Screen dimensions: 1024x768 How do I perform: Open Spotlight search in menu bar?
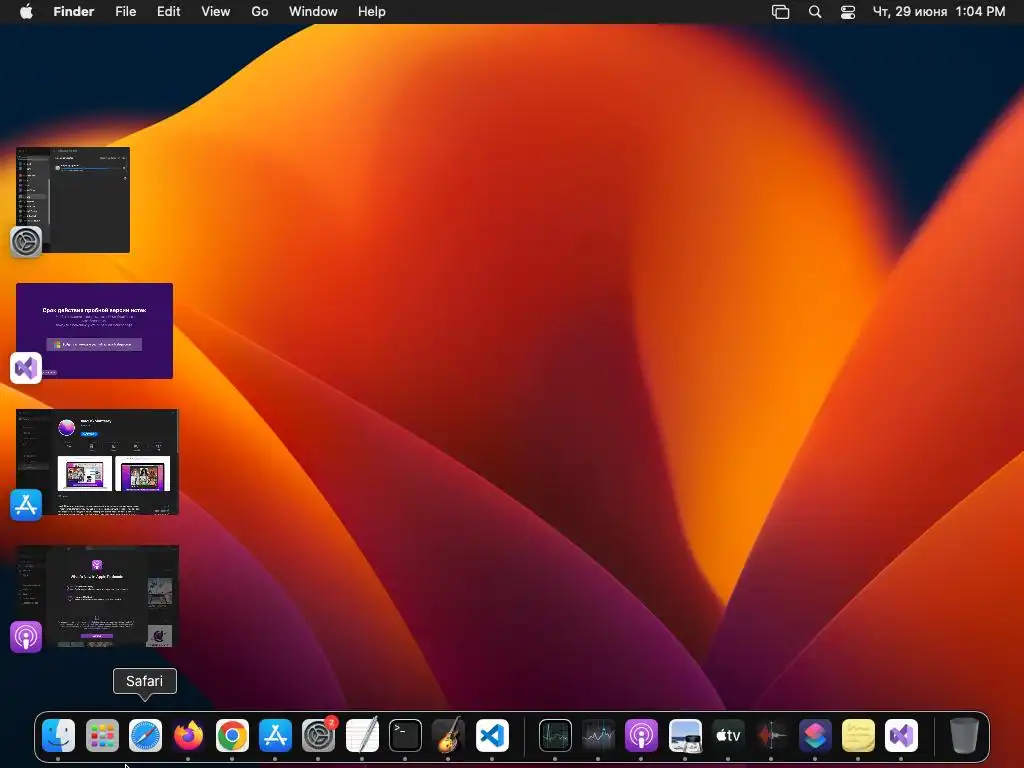pos(814,12)
